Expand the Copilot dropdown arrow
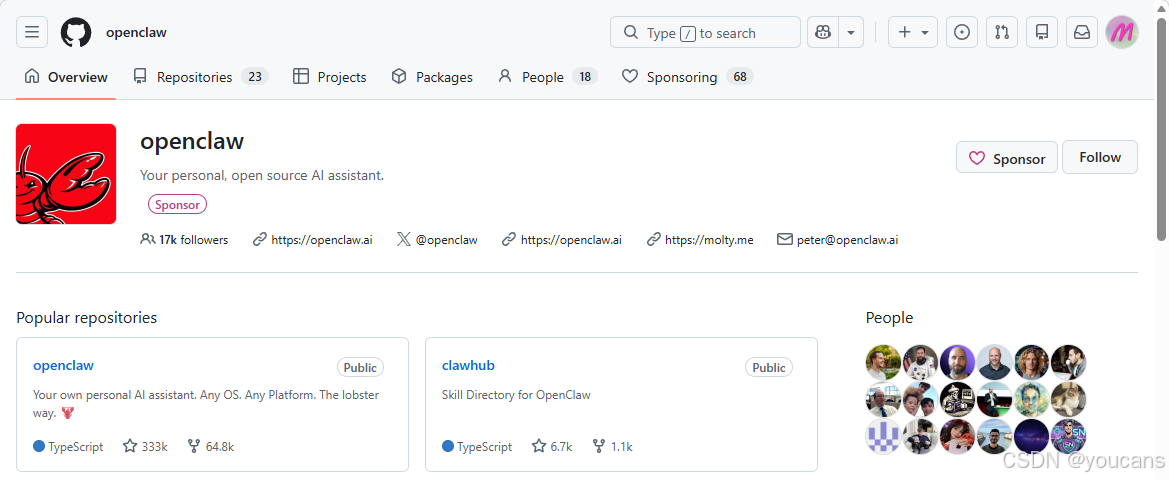 [851, 33]
